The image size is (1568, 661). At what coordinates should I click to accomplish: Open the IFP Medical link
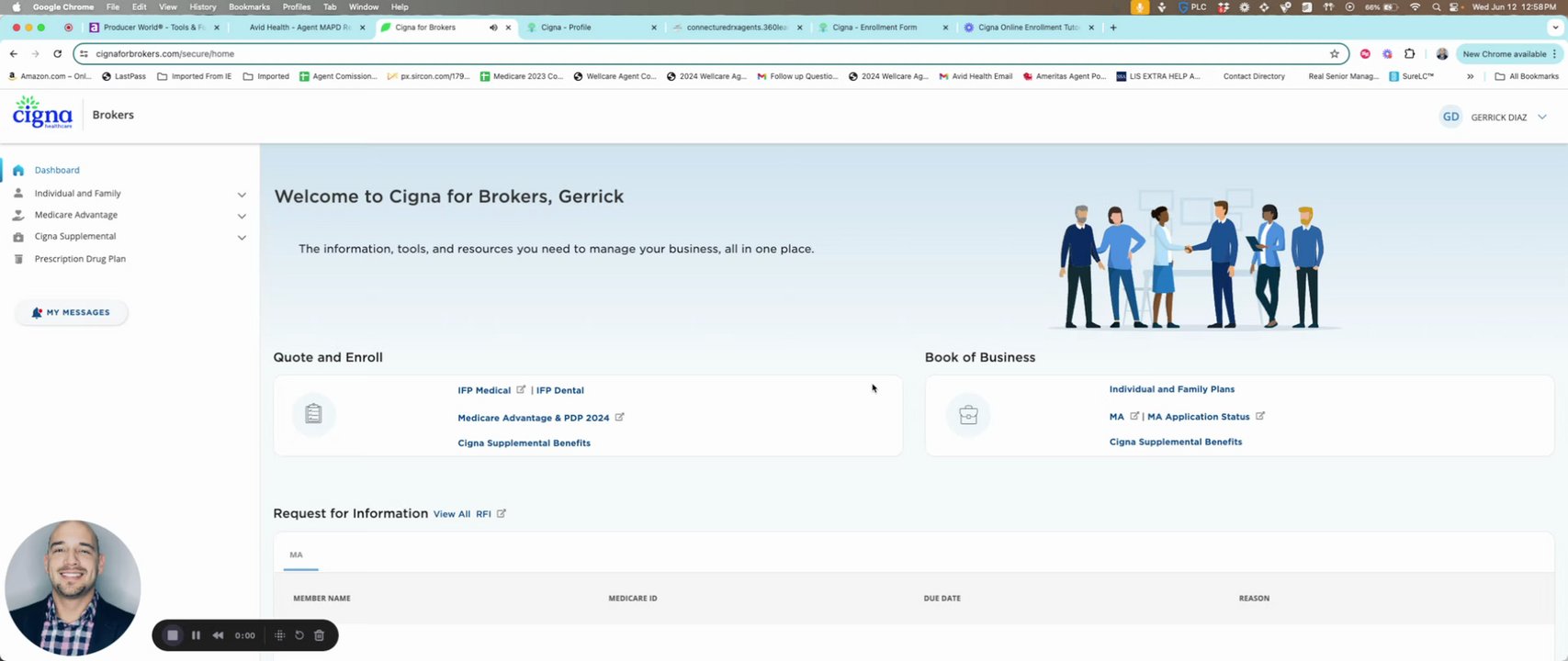coord(484,390)
